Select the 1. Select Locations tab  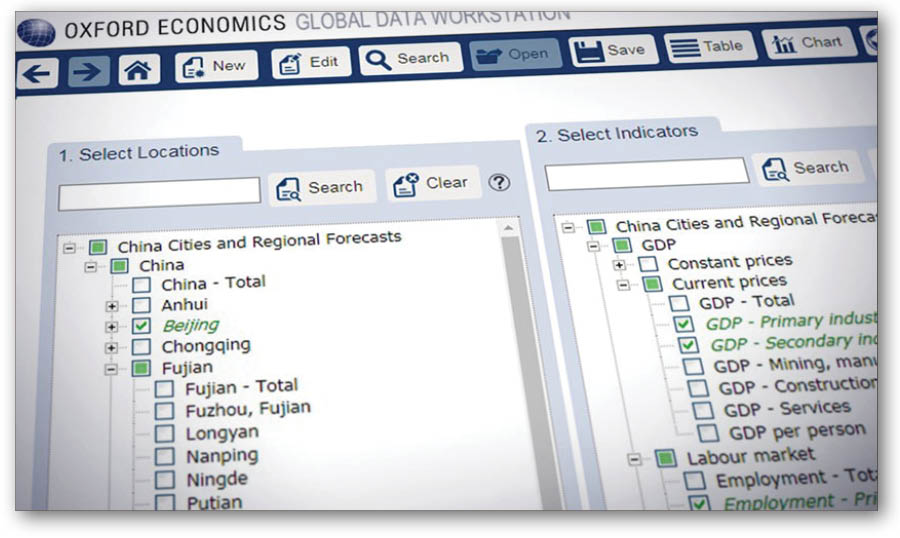(x=139, y=153)
